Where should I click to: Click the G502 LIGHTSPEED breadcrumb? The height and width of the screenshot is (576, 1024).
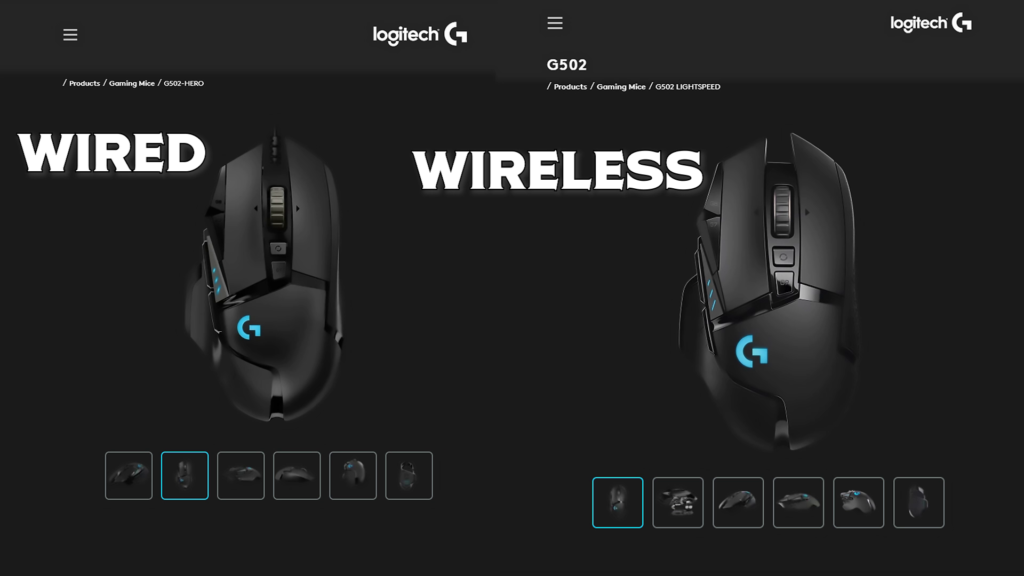[x=688, y=87]
